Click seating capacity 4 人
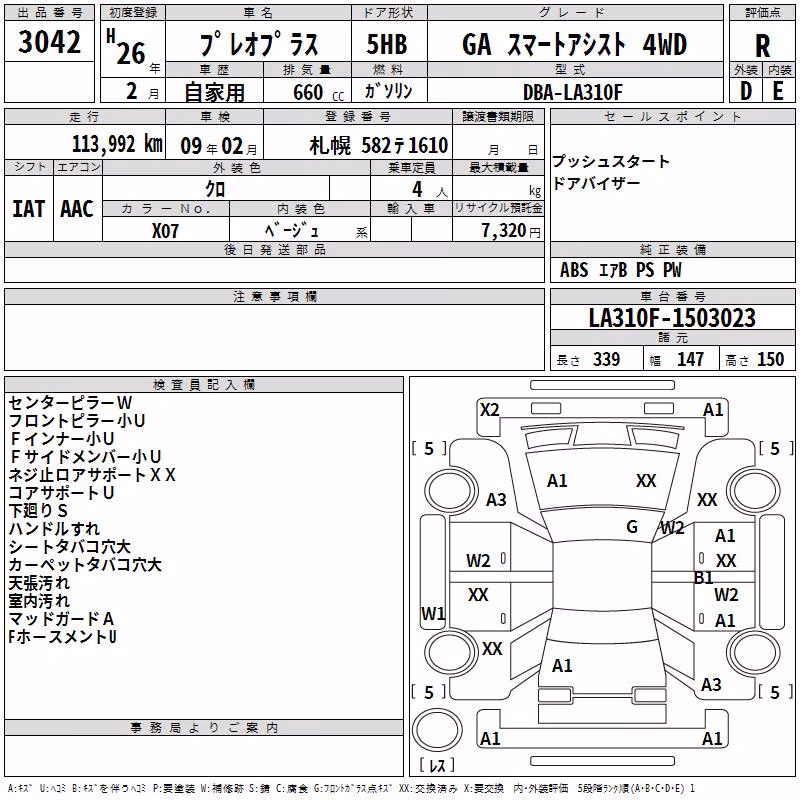Image resolution: width=800 pixels, height=800 pixels. [x=430, y=190]
